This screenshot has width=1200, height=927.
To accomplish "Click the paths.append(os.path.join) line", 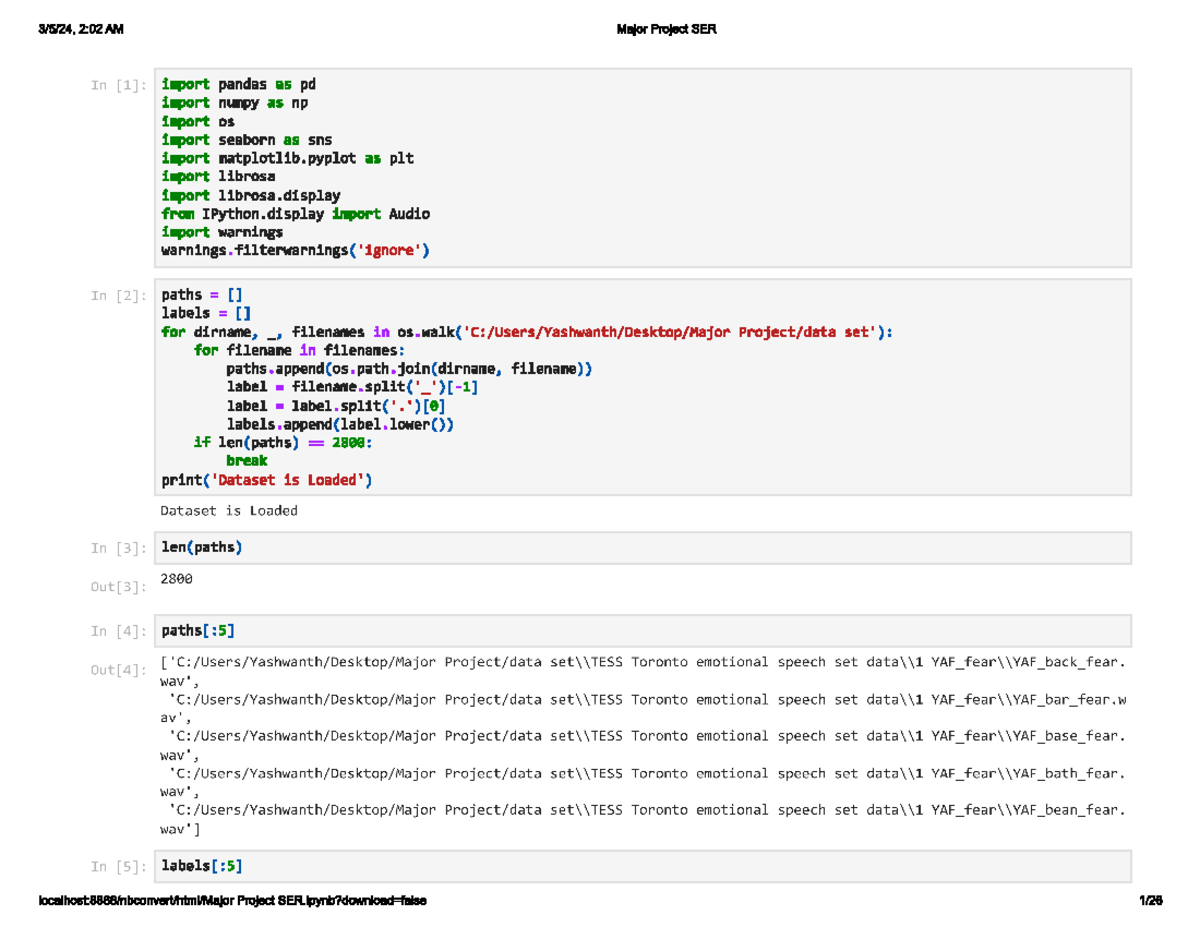I will coord(410,369).
